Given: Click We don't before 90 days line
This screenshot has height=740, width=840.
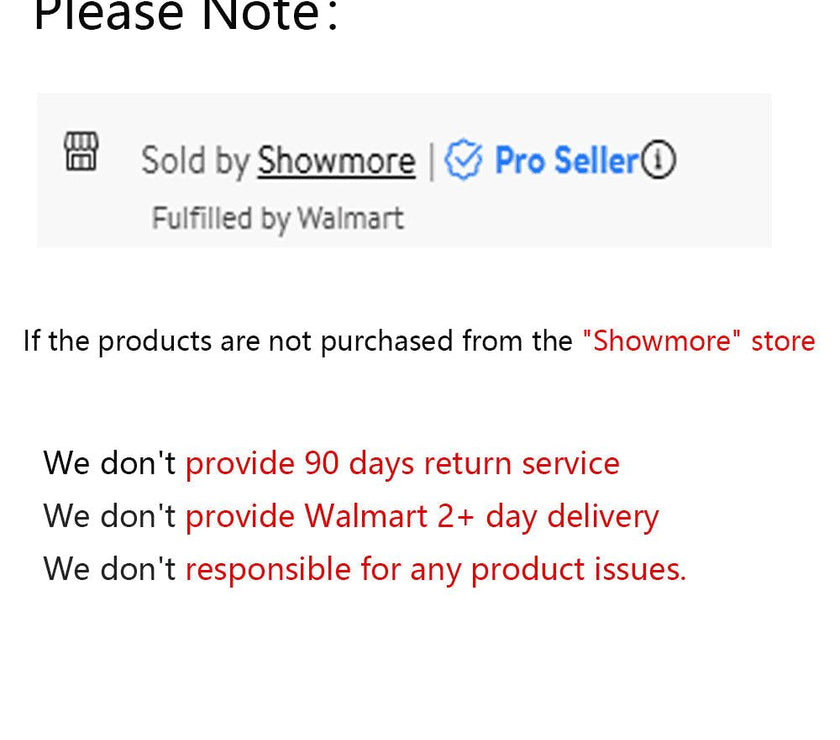Looking at the screenshot, I should click(x=110, y=463).
